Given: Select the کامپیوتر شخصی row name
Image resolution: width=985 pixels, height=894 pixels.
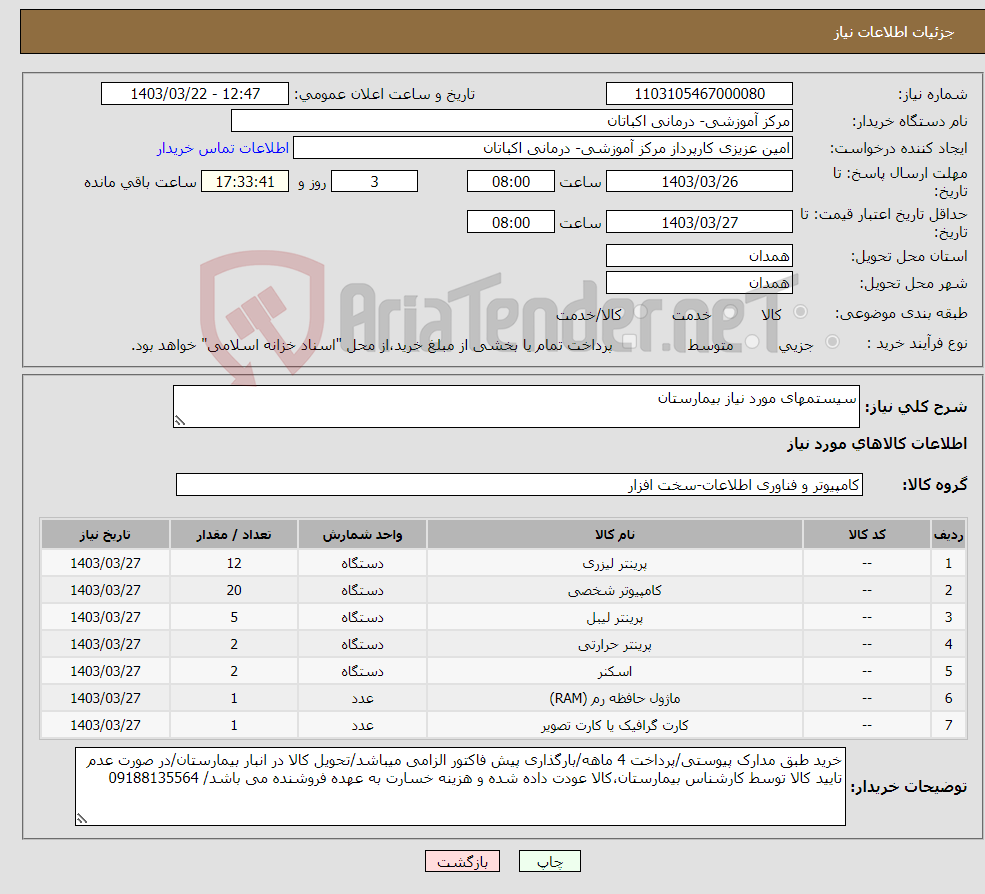Looking at the screenshot, I should tap(615, 591).
